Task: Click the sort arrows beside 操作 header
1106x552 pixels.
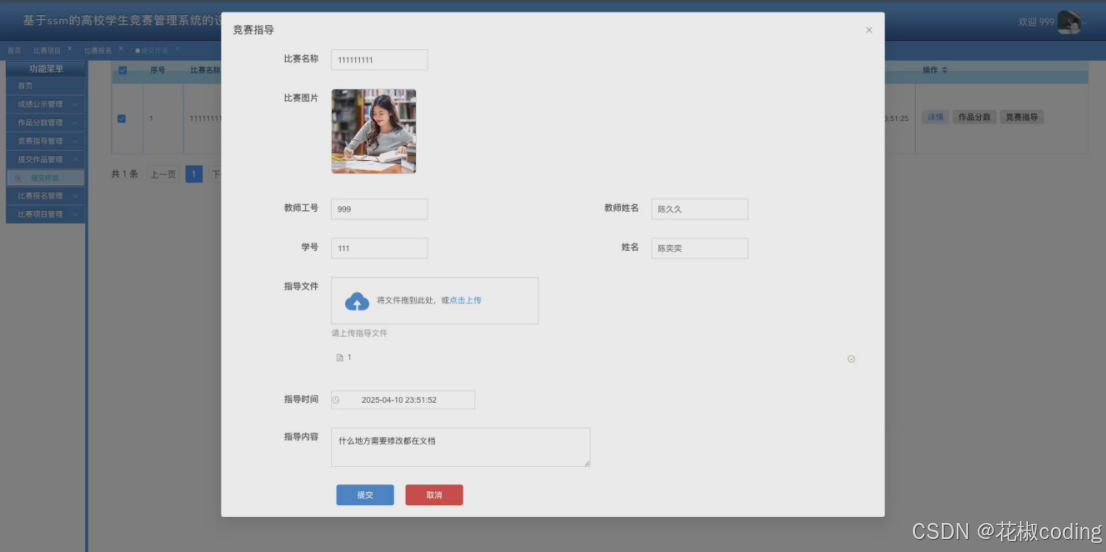Action: coord(944,70)
